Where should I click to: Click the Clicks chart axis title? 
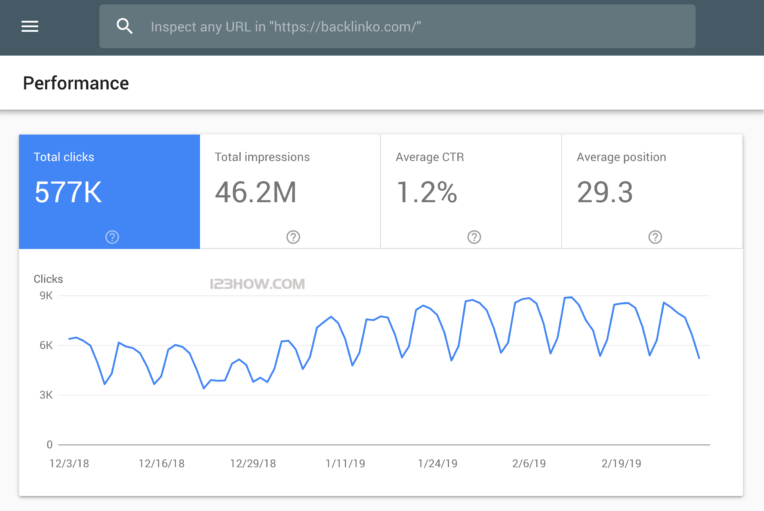48,279
